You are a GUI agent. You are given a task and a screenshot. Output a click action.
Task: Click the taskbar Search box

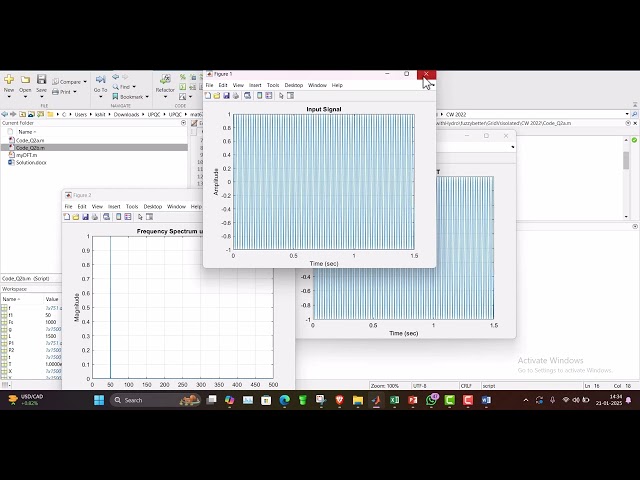(156, 400)
